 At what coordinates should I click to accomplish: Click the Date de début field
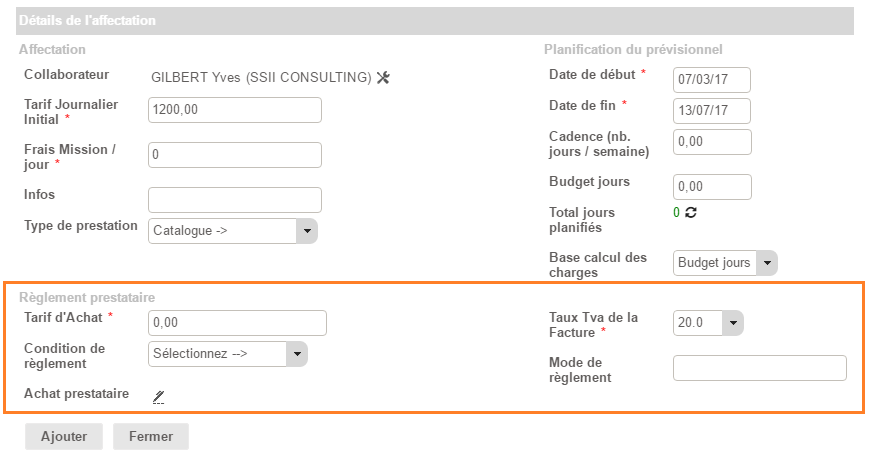click(x=712, y=79)
